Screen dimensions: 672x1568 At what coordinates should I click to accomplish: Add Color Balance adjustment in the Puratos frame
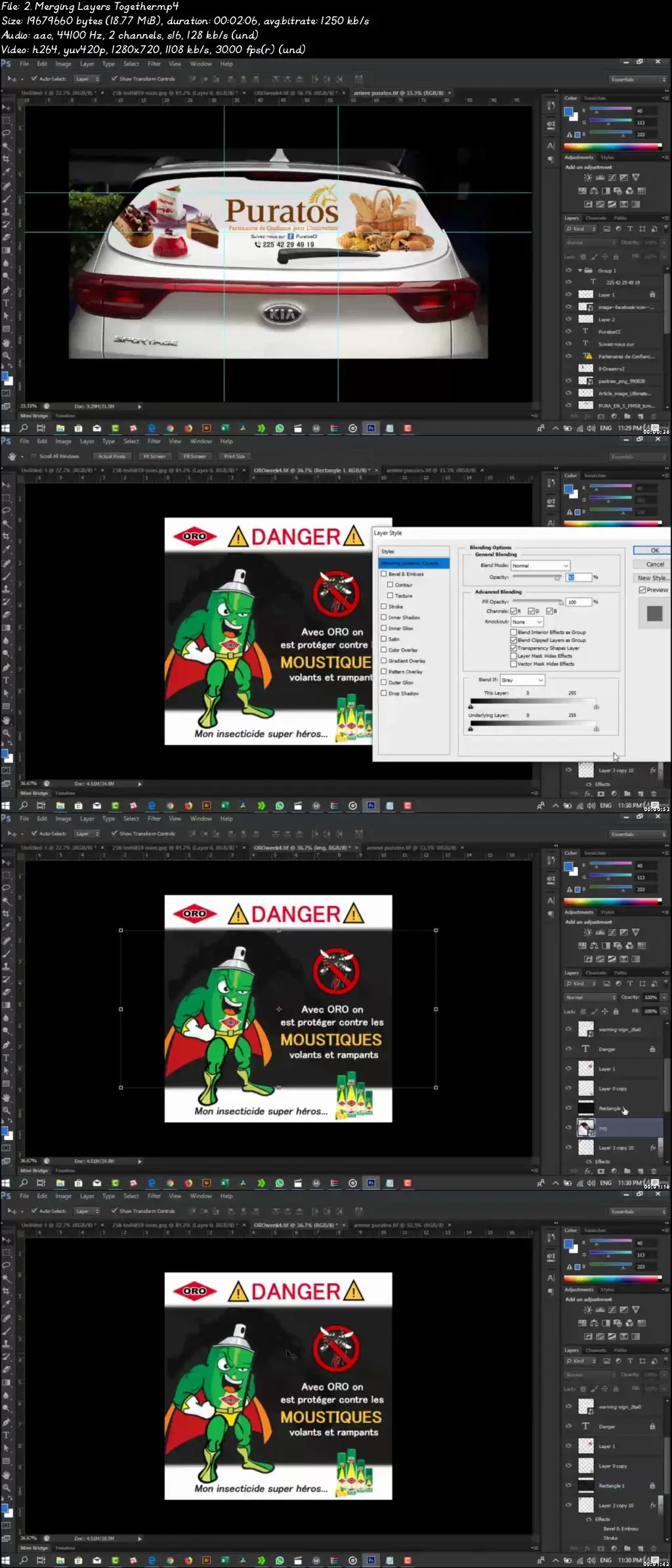click(594, 191)
